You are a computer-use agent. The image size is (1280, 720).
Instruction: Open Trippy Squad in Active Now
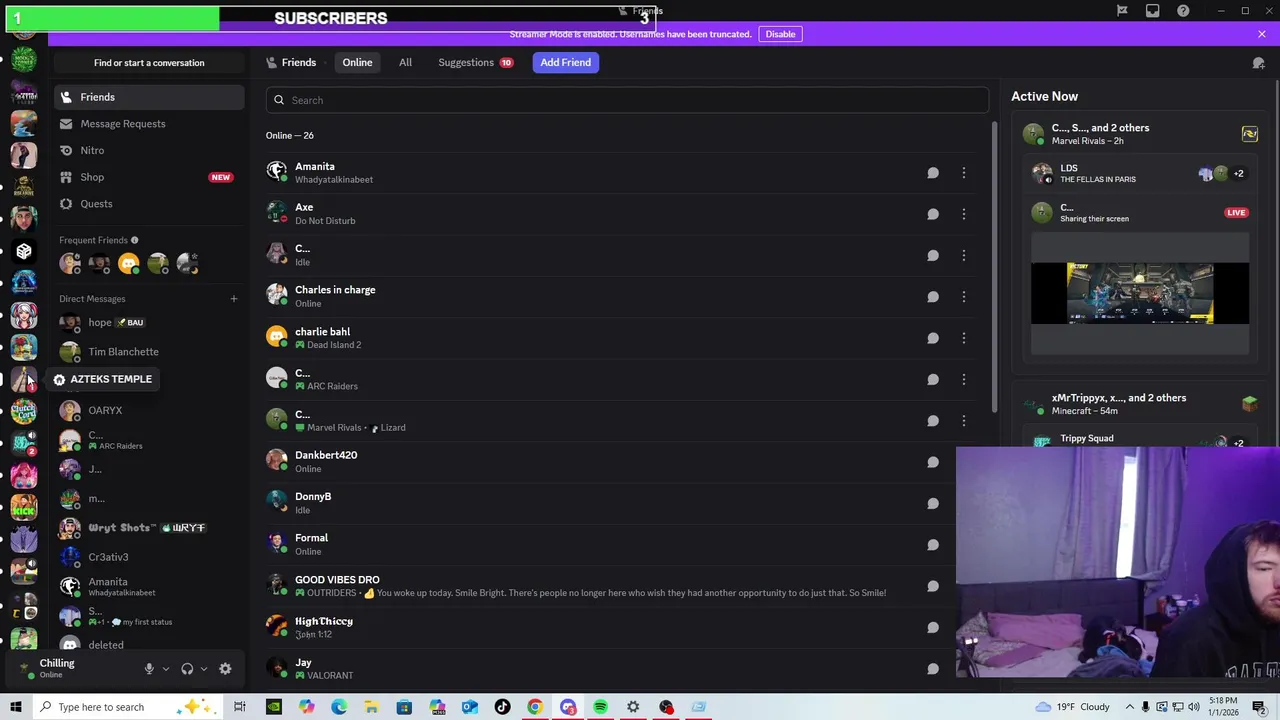tap(1139, 439)
